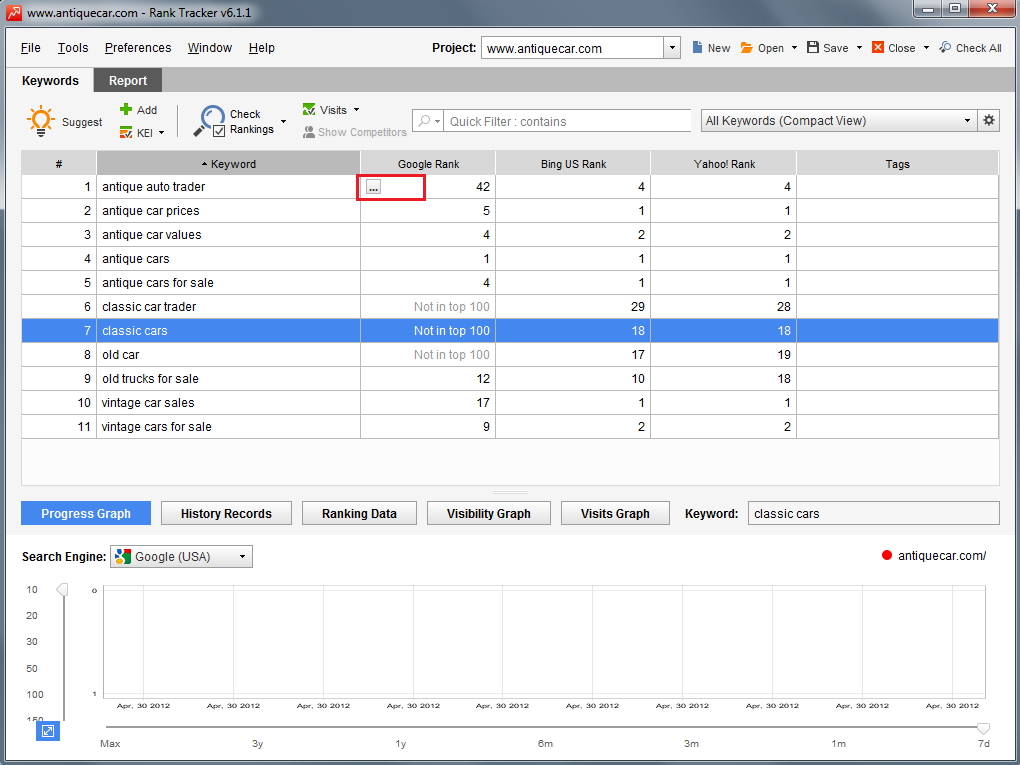Expand the Check Rankings dropdown arrow
The height and width of the screenshot is (765, 1020).
284,122
